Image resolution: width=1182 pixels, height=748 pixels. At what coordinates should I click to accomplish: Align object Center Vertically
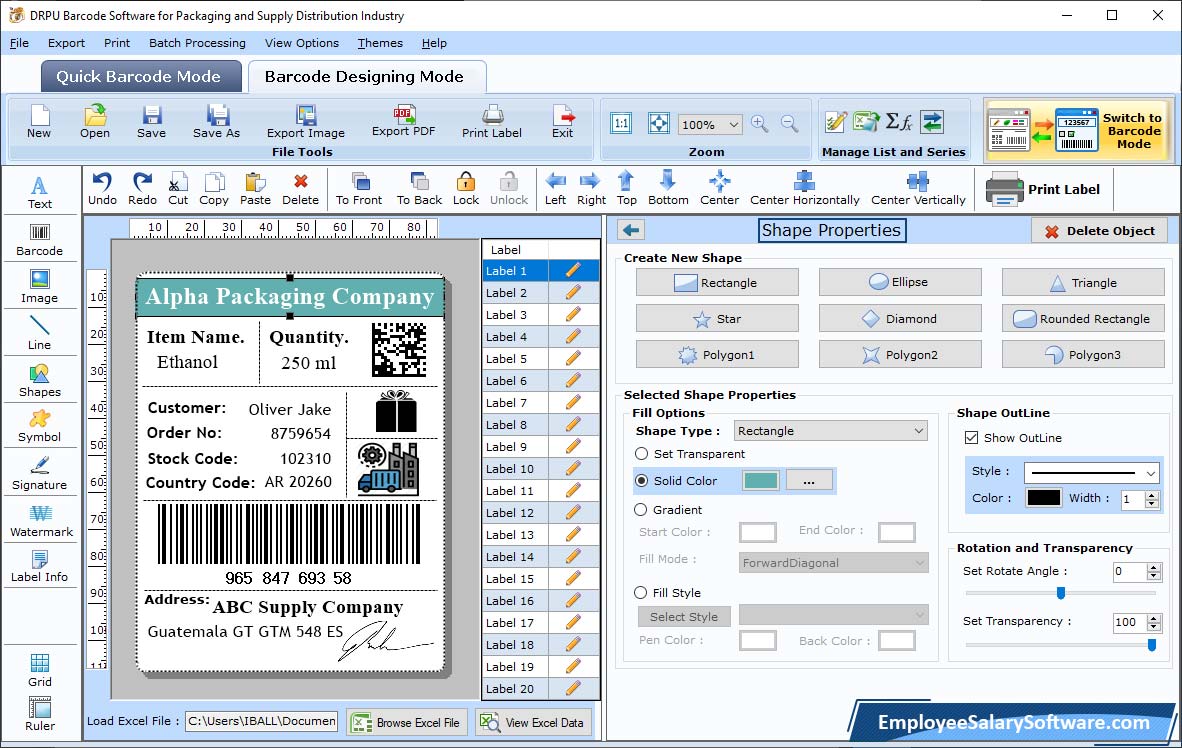[x=917, y=189]
